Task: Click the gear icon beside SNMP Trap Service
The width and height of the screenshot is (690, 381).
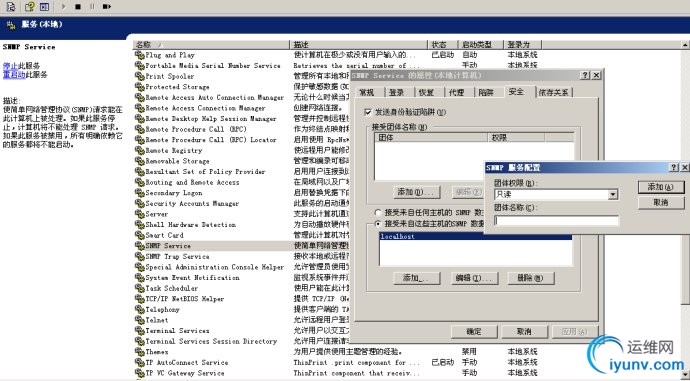Action: (139, 256)
